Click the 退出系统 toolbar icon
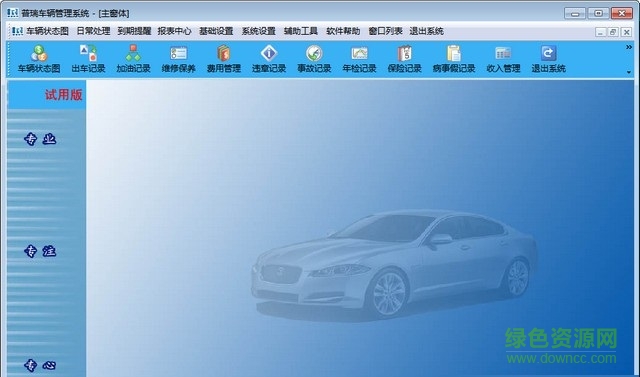This screenshot has height=377, width=640. (x=548, y=59)
